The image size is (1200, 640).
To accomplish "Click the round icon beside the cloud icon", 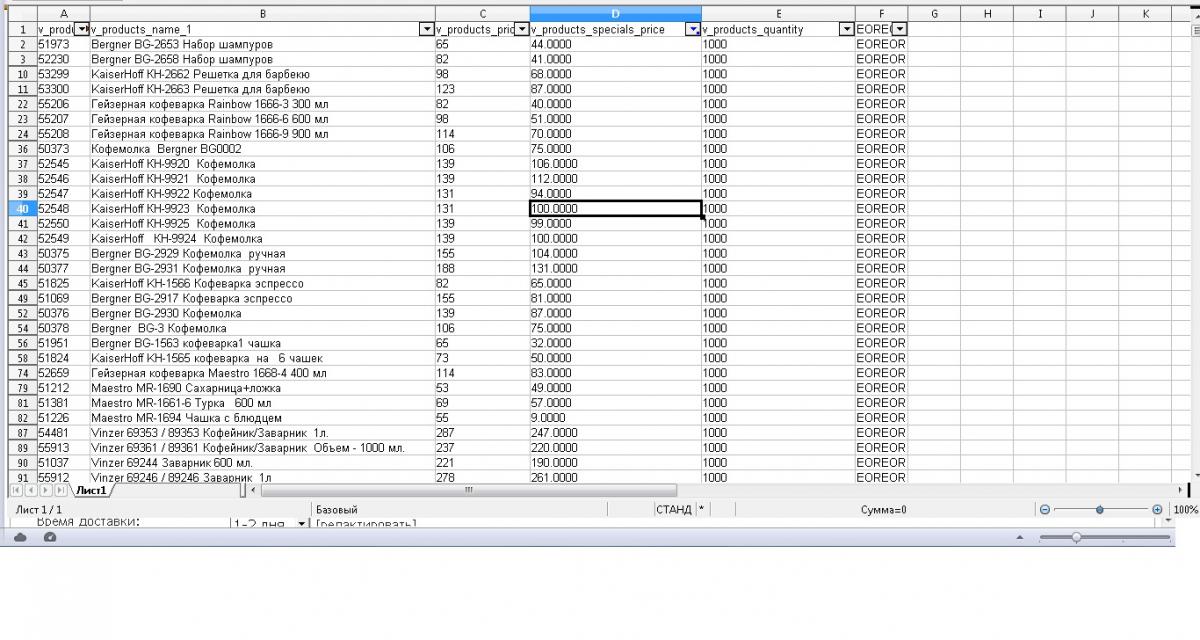I will (x=50, y=537).
